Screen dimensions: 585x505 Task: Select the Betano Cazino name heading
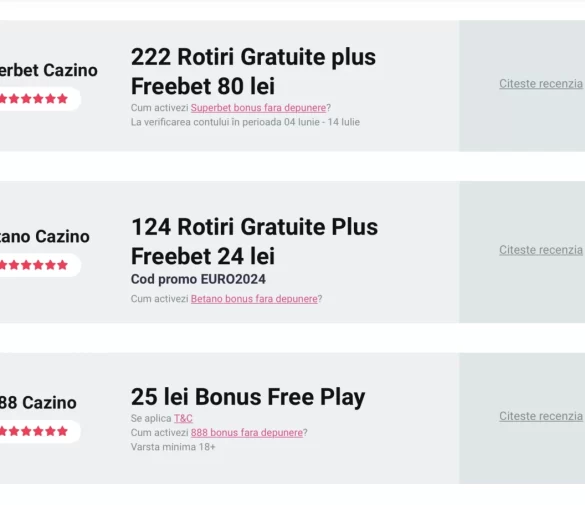click(x=44, y=236)
